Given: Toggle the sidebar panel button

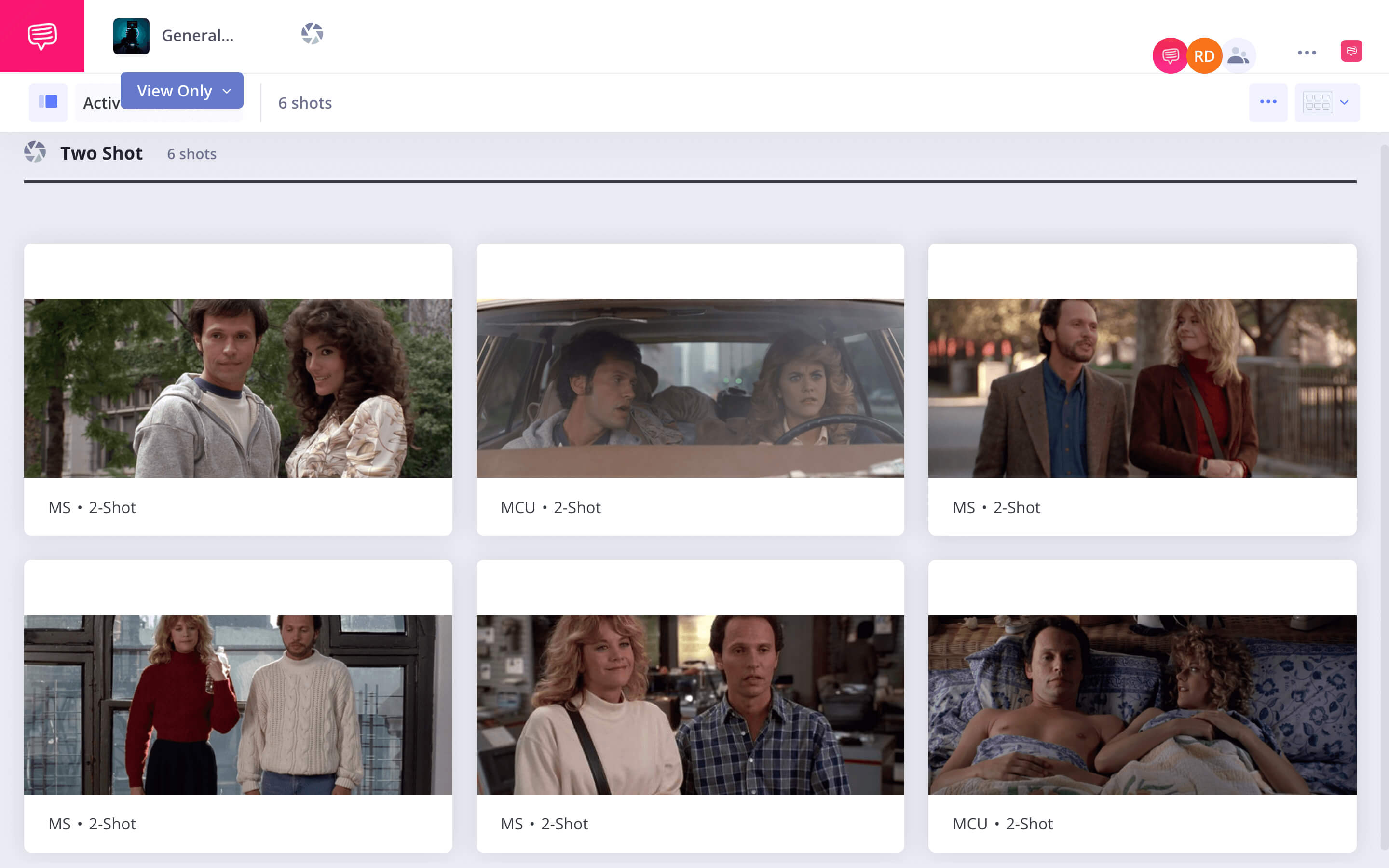Looking at the screenshot, I should coord(48,102).
